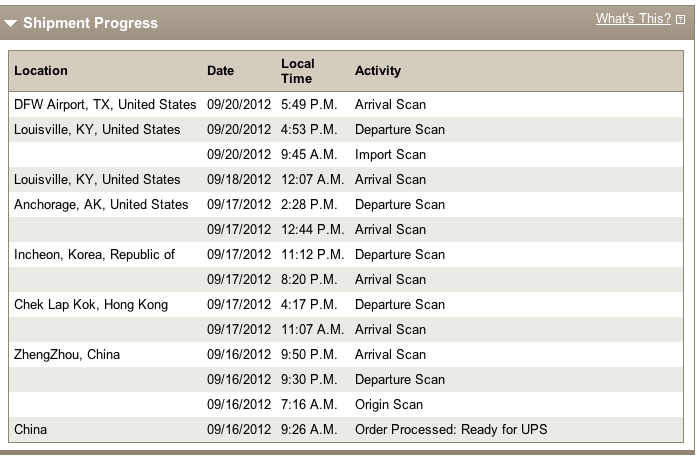Select the Date column header

pyautogui.click(x=220, y=71)
